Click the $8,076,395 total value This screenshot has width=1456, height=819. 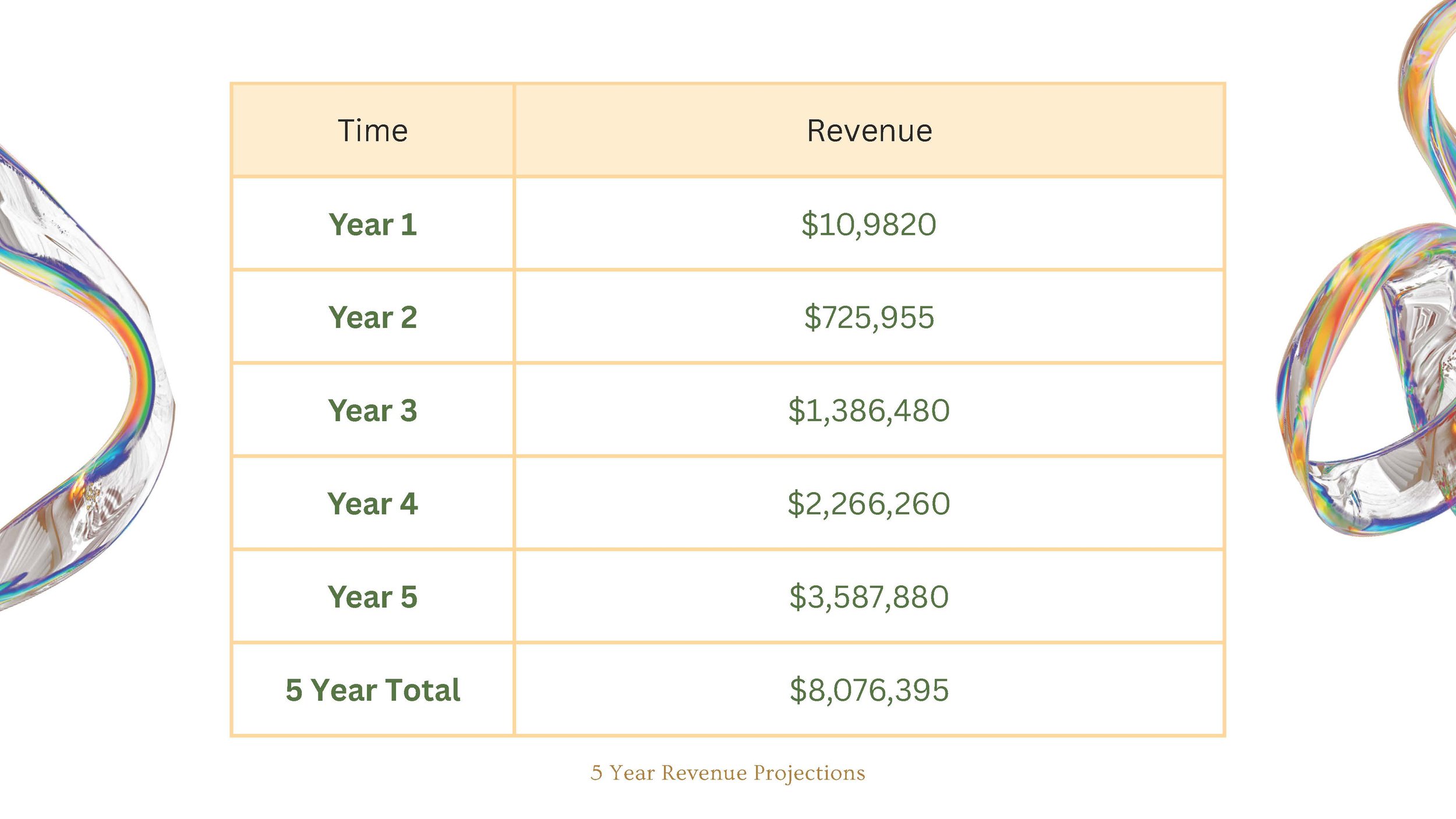point(869,690)
